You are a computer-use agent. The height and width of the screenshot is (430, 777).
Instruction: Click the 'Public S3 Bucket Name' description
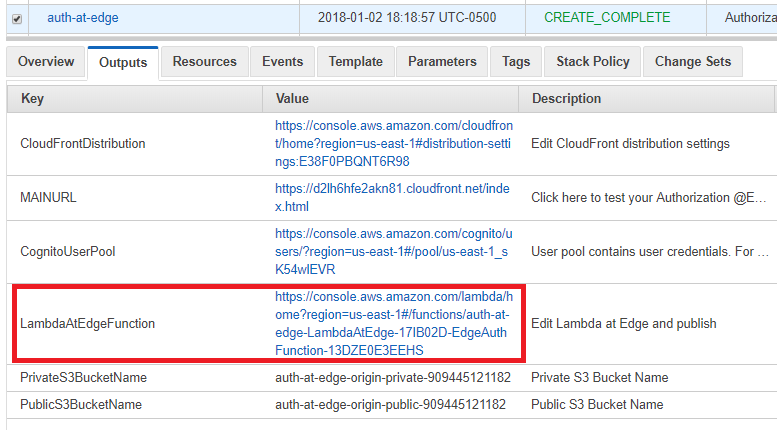[x=597, y=405]
